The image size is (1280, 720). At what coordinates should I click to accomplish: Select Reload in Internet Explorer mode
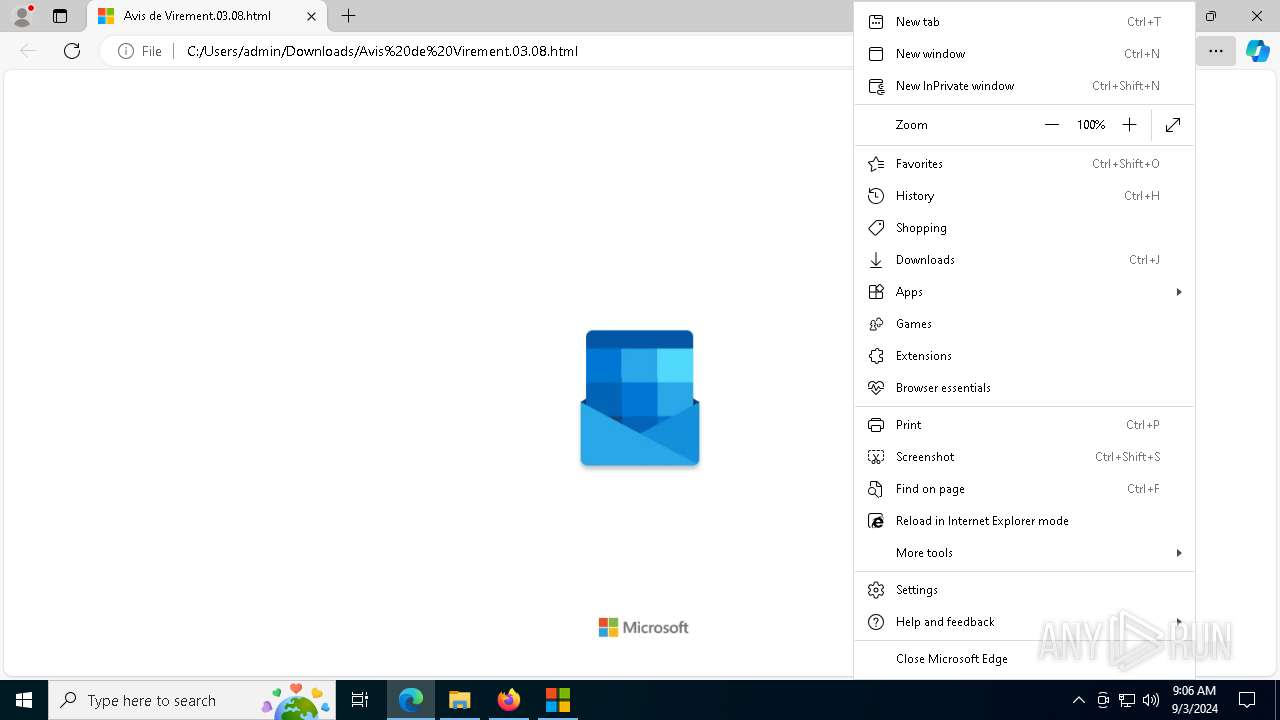coord(1024,521)
